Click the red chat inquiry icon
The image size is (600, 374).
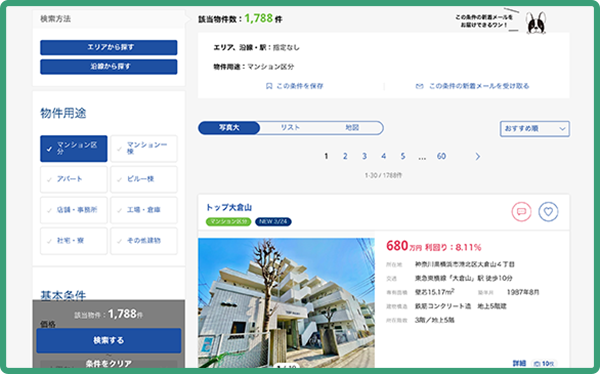coord(521,211)
